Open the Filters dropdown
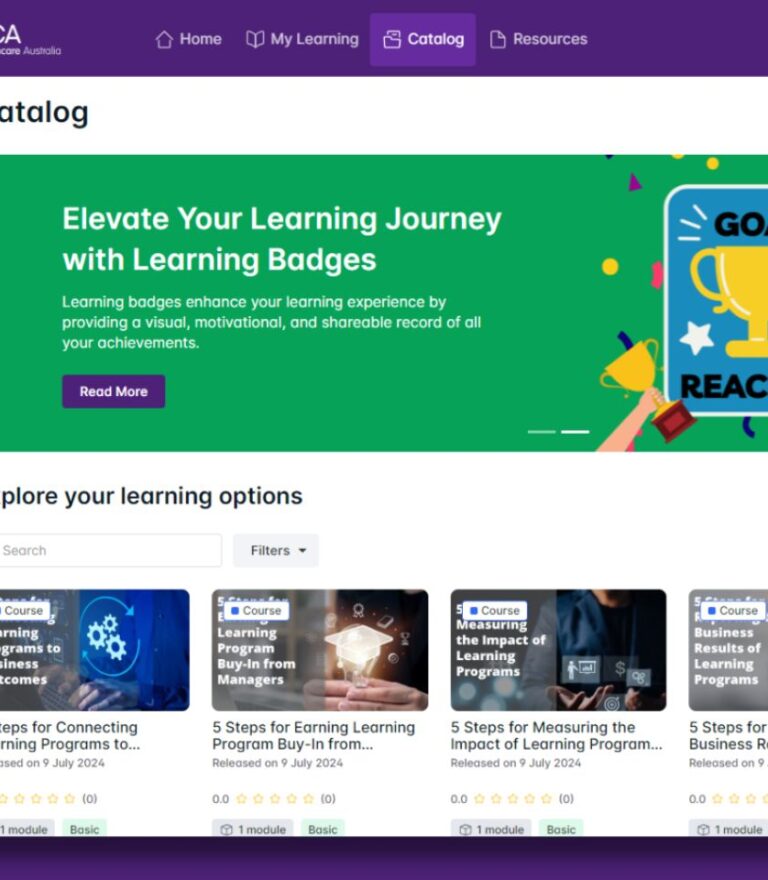 pos(276,550)
